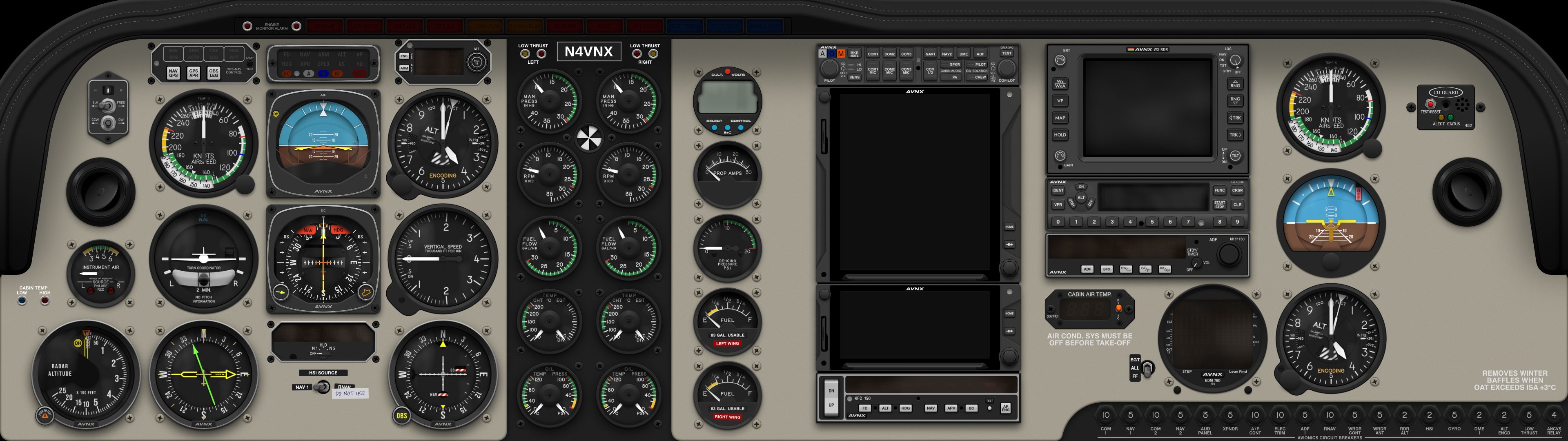
Task: Flip the EGT/ALL/FF toggle switch
Action: point(1147,368)
